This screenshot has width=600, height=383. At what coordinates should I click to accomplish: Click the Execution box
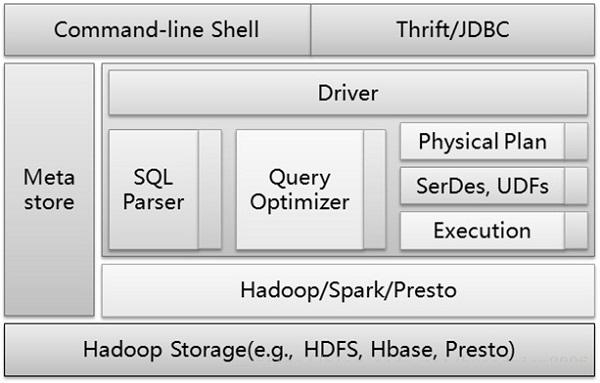pyautogui.click(x=482, y=231)
